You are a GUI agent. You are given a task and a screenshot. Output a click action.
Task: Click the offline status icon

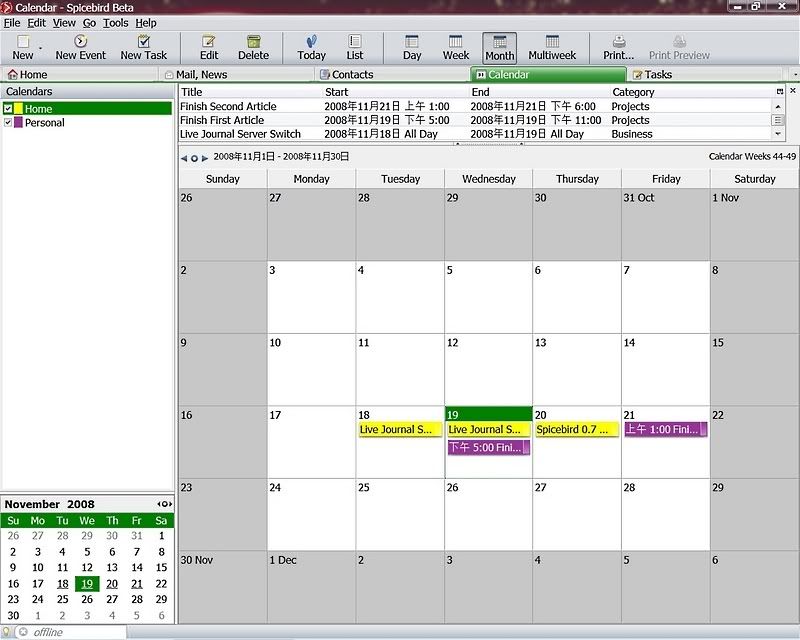pyautogui.click(x=23, y=632)
